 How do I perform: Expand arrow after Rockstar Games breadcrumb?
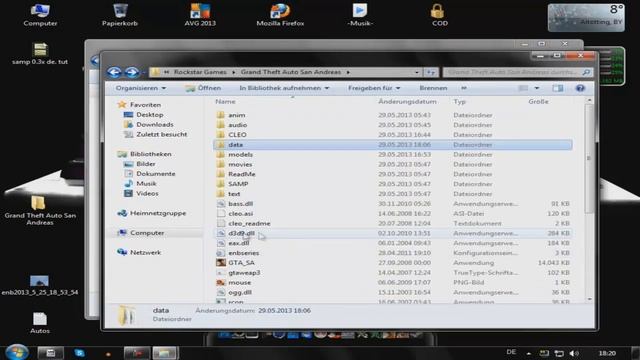[234, 72]
